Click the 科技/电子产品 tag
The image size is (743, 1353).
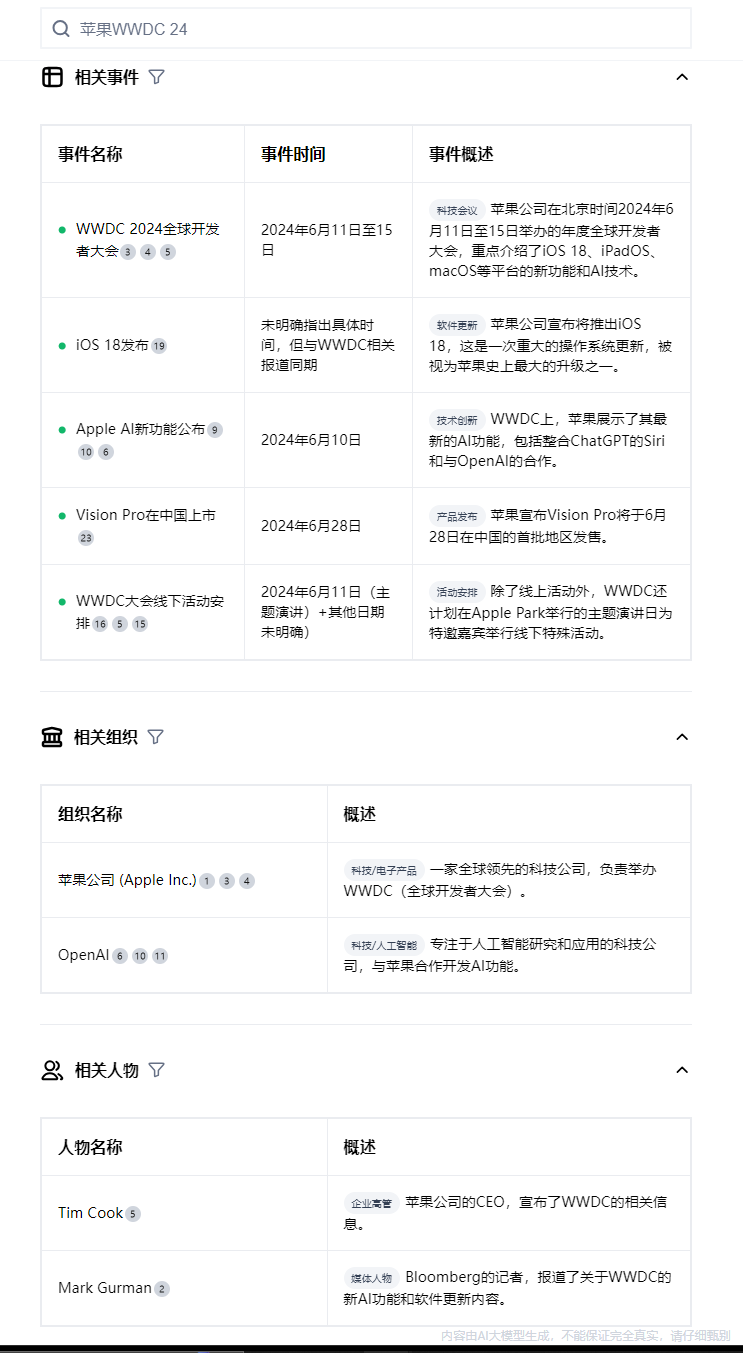[x=385, y=871]
